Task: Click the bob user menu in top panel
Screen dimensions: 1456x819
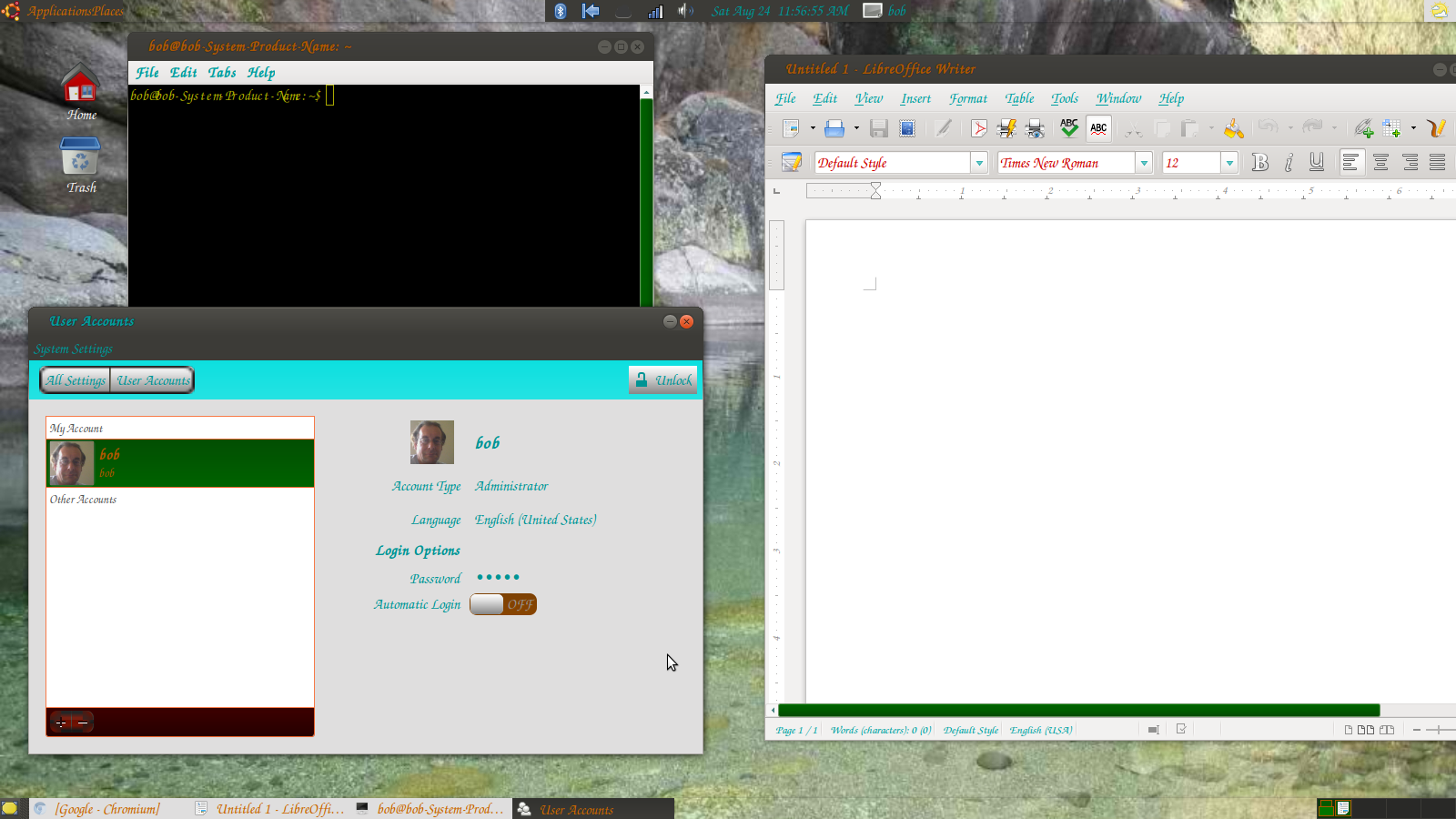Action: (x=885, y=11)
